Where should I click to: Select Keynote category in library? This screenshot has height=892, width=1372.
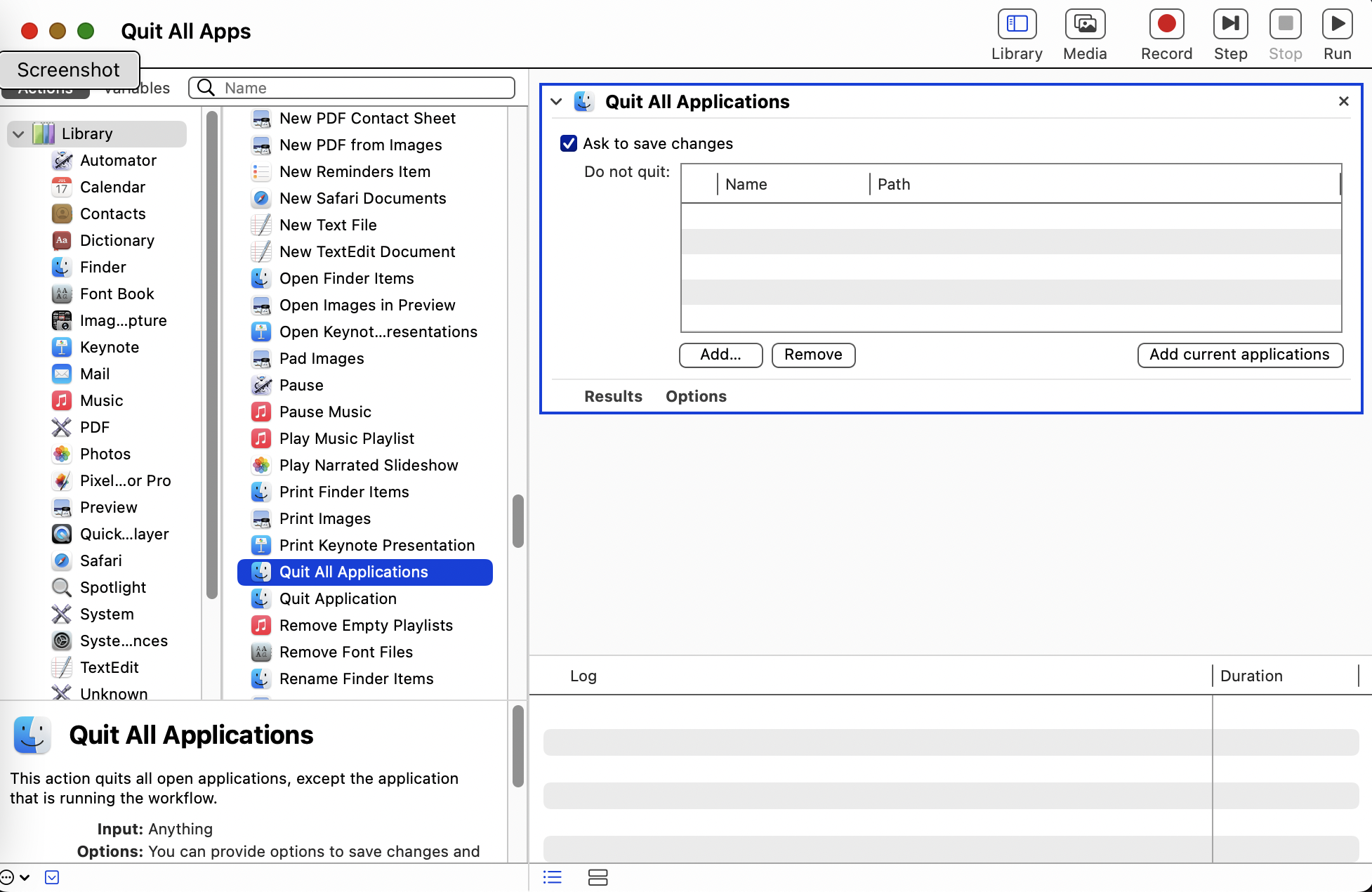pos(109,347)
